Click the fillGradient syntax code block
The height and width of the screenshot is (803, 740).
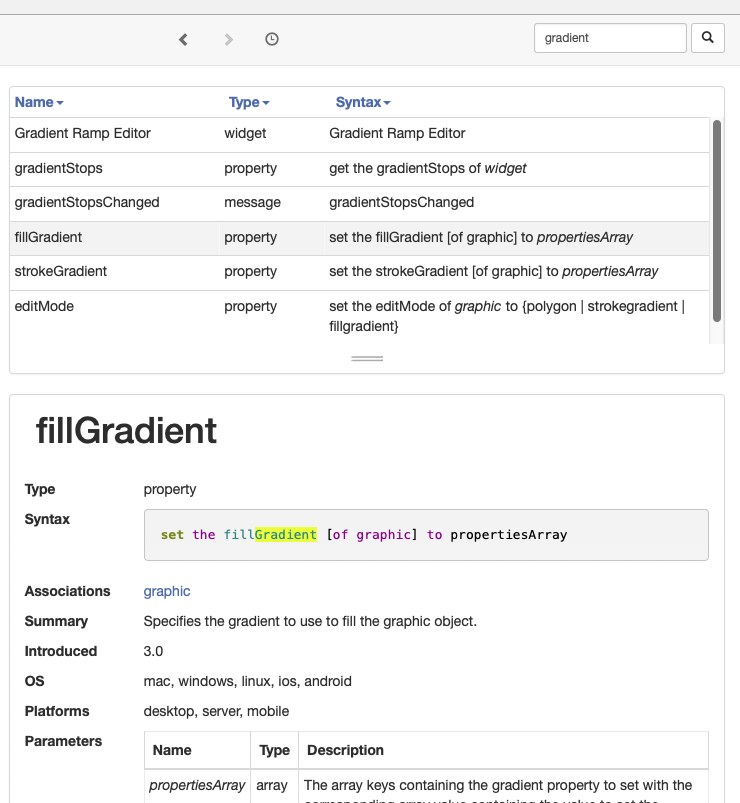(x=426, y=535)
